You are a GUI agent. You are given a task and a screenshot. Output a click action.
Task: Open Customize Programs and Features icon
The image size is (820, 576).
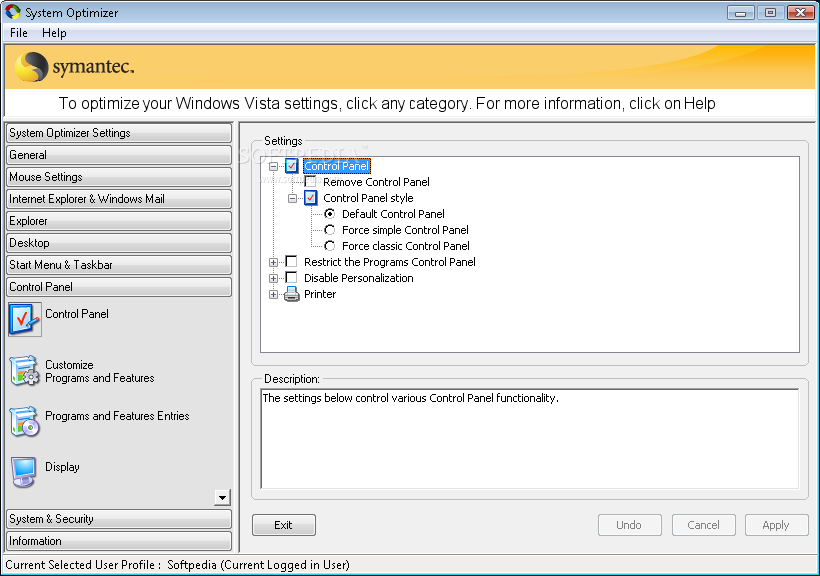click(25, 370)
